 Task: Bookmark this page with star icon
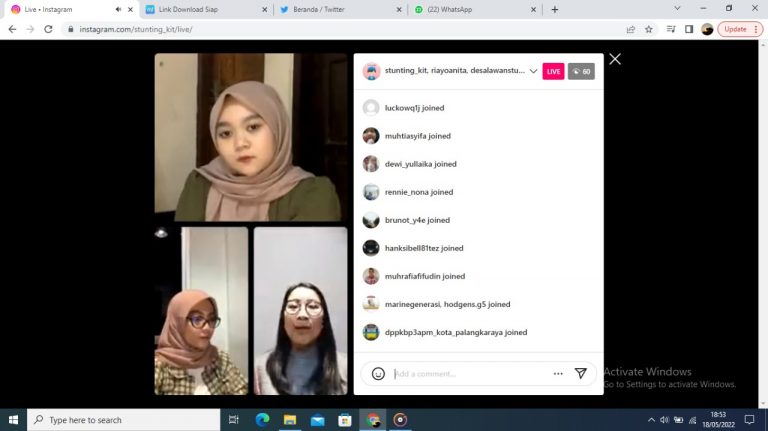[648, 29]
